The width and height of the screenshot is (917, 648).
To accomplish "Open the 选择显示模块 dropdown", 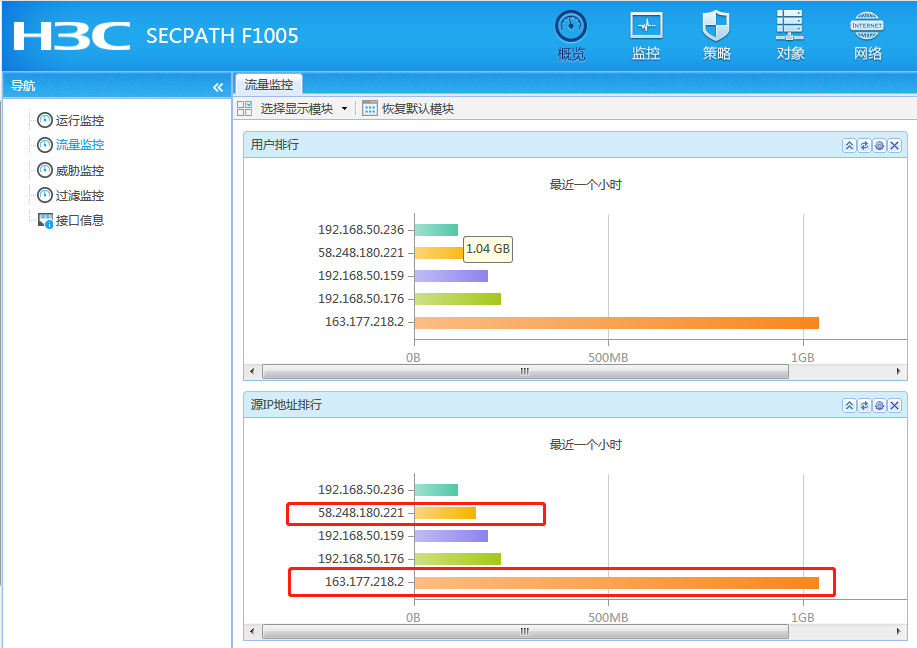I will pyautogui.click(x=292, y=108).
